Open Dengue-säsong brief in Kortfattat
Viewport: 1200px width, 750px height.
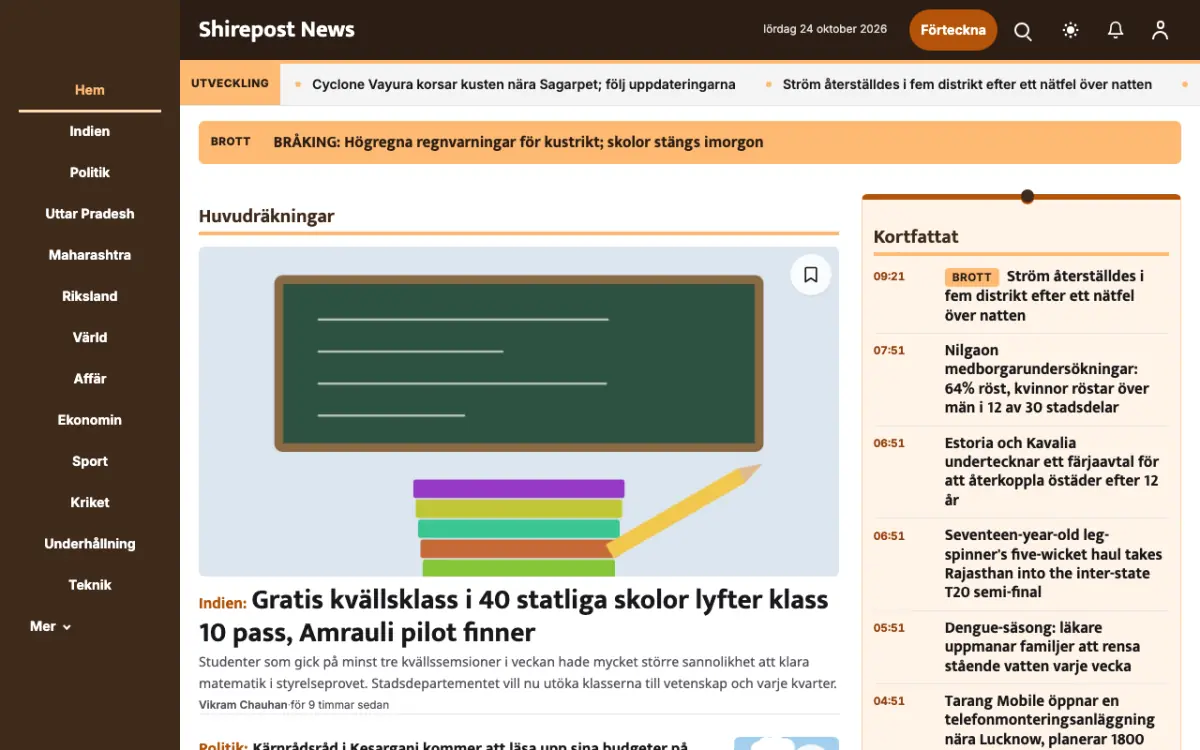[1042, 647]
